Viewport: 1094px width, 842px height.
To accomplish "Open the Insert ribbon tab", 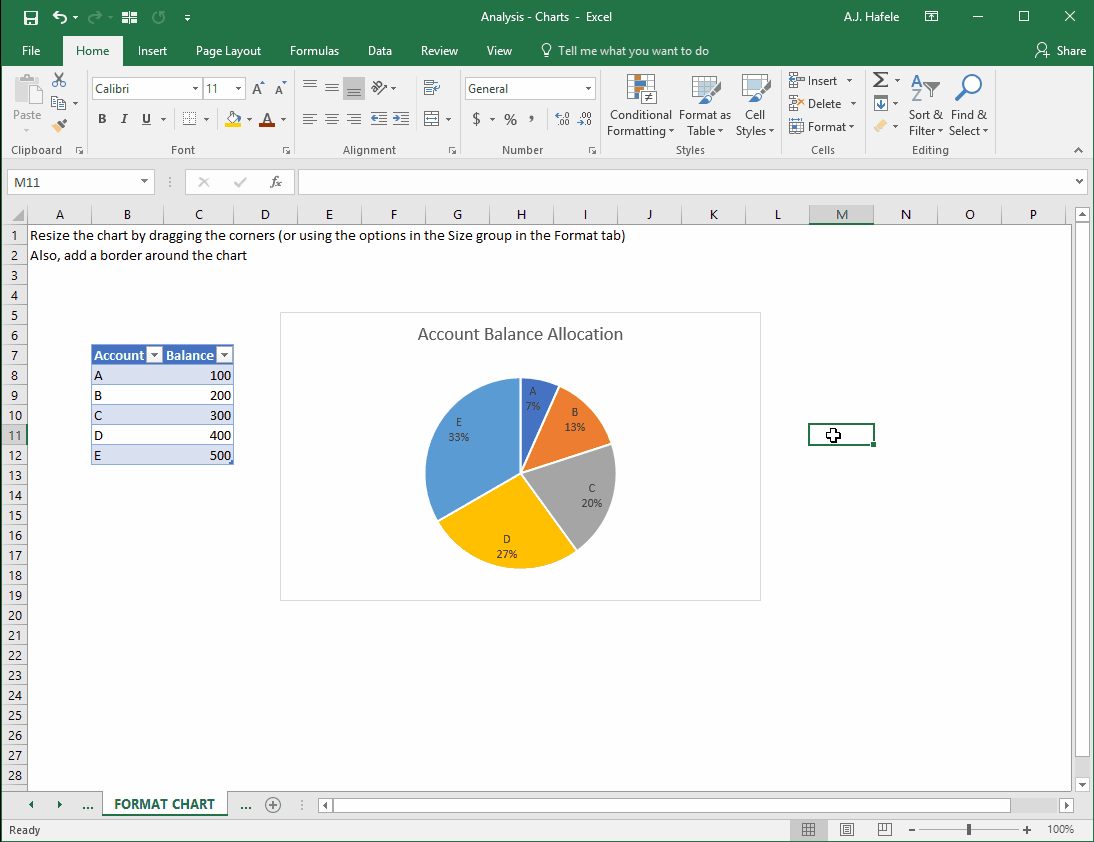I will (x=152, y=51).
